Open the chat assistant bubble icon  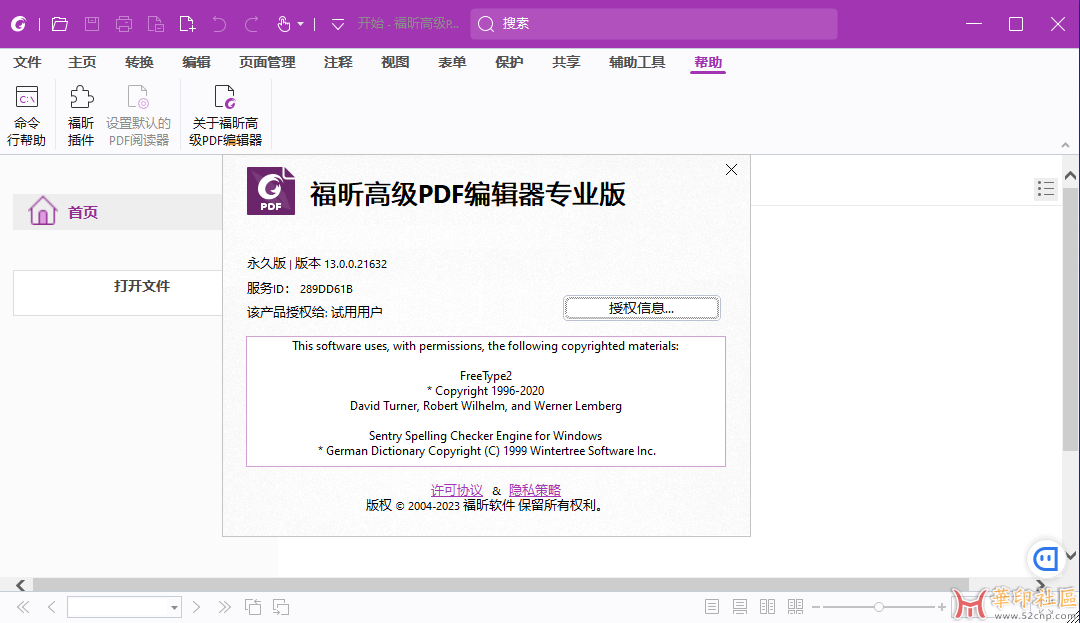(1046, 558)
